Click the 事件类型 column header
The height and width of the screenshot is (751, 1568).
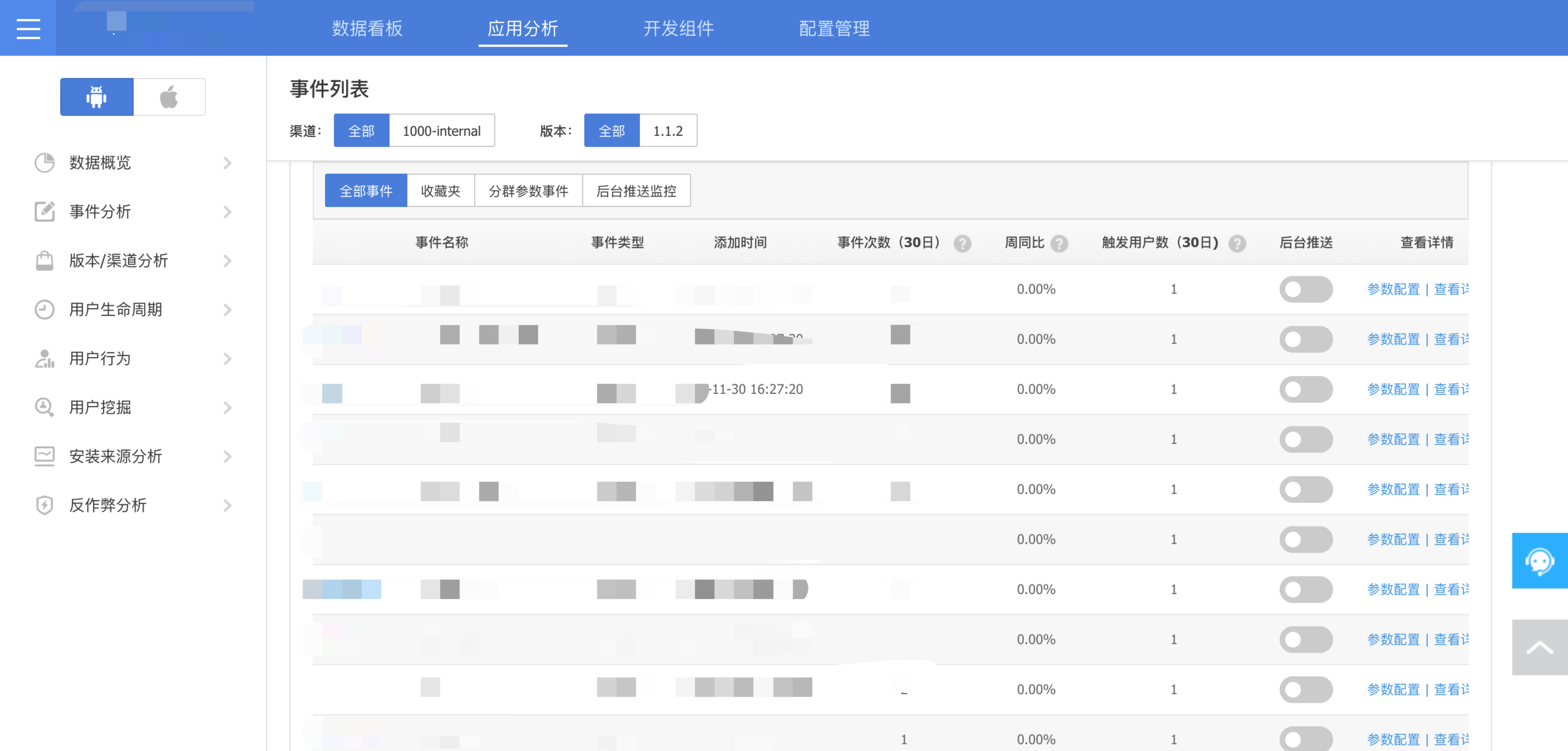tap(617, 243)
